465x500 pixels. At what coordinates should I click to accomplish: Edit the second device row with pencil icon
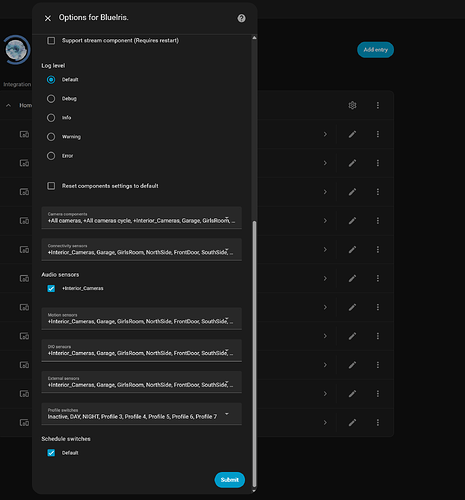pos(352,163)
